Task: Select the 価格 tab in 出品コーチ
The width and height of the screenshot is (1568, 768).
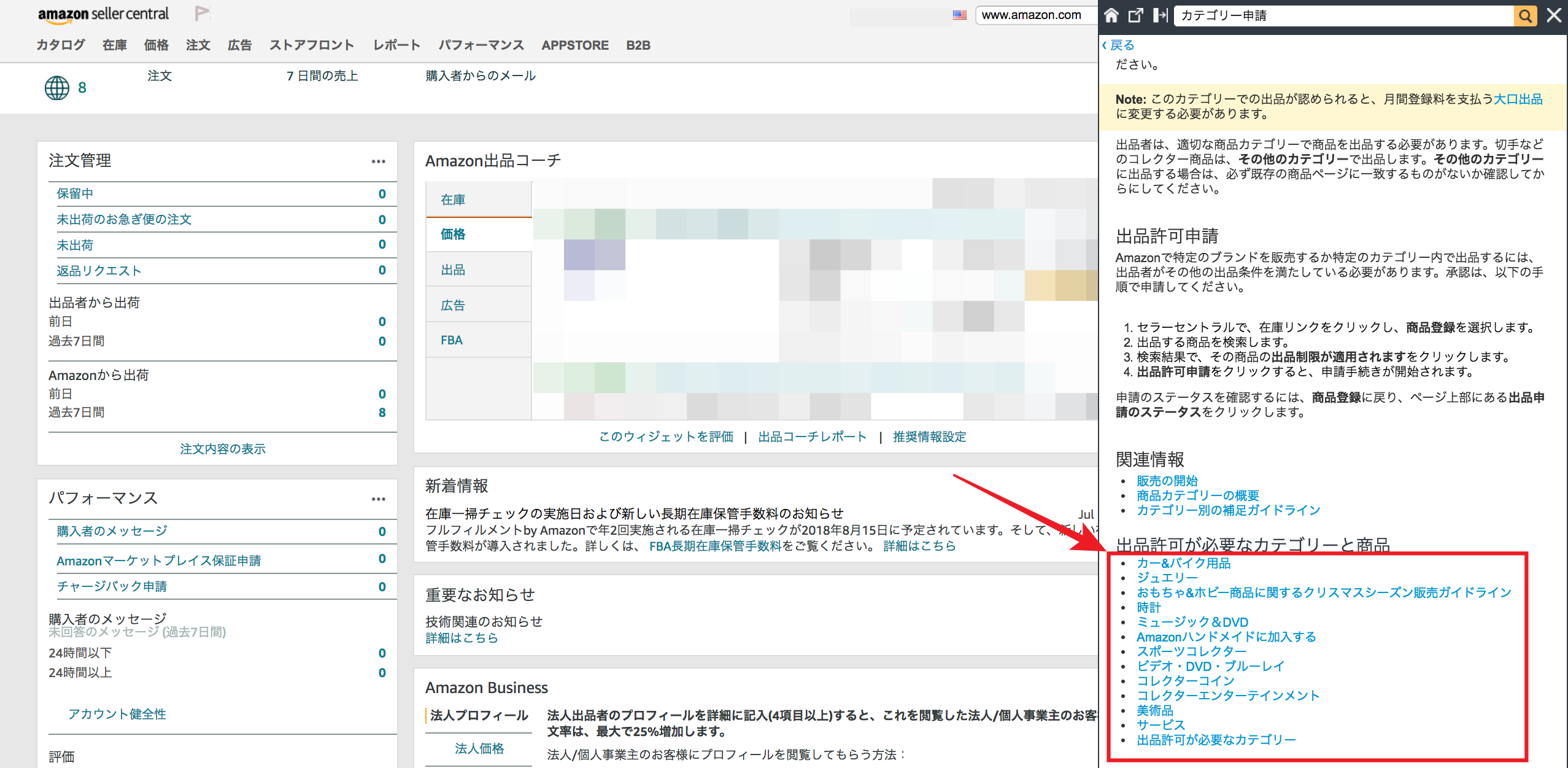Action: 479,234
